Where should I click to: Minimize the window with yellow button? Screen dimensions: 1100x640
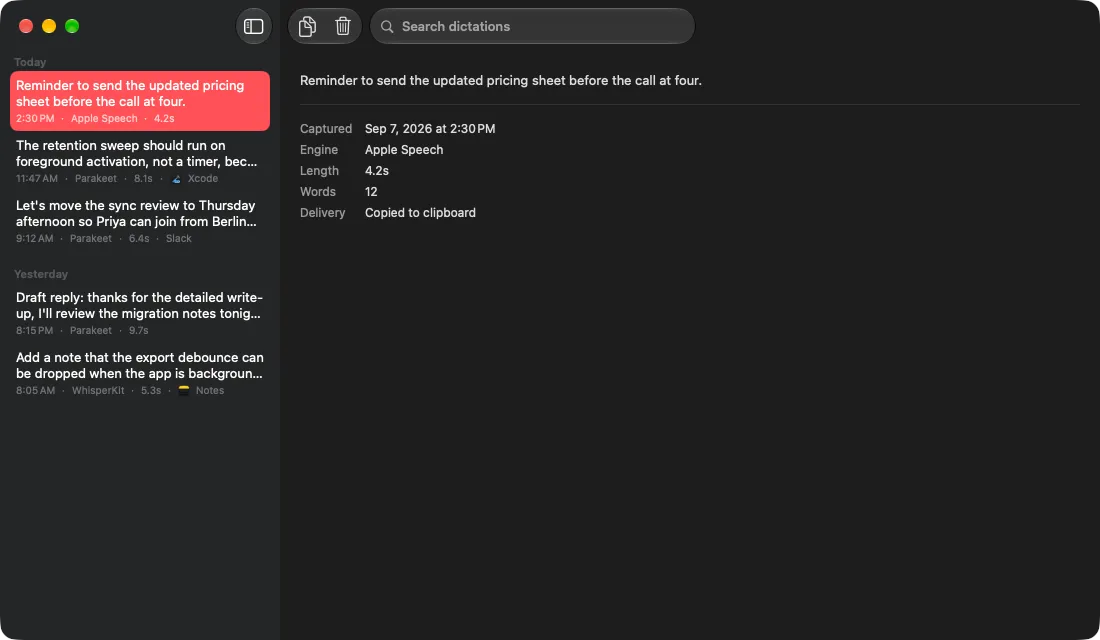pos(49,27)
